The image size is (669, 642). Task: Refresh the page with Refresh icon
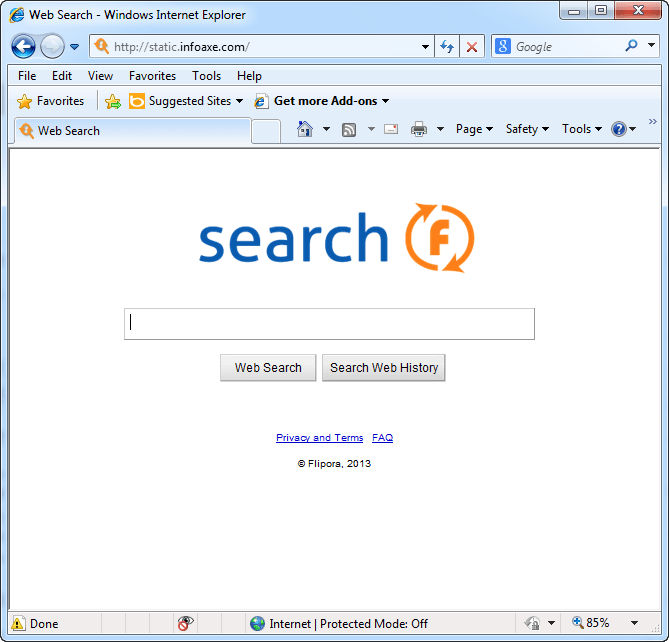tap(447, 46)
